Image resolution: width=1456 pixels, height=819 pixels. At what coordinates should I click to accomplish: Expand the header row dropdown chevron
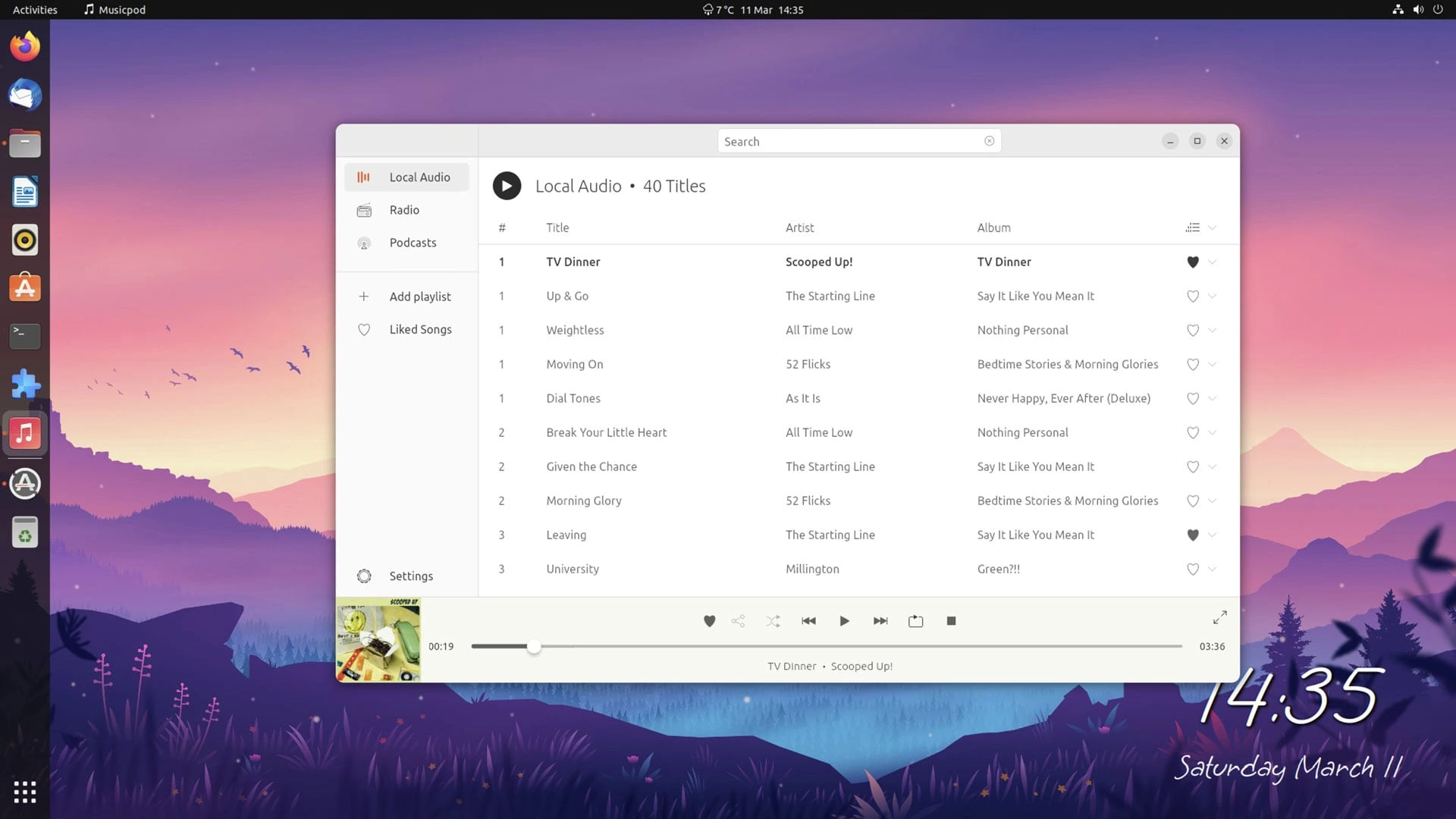coord(1212,227)
